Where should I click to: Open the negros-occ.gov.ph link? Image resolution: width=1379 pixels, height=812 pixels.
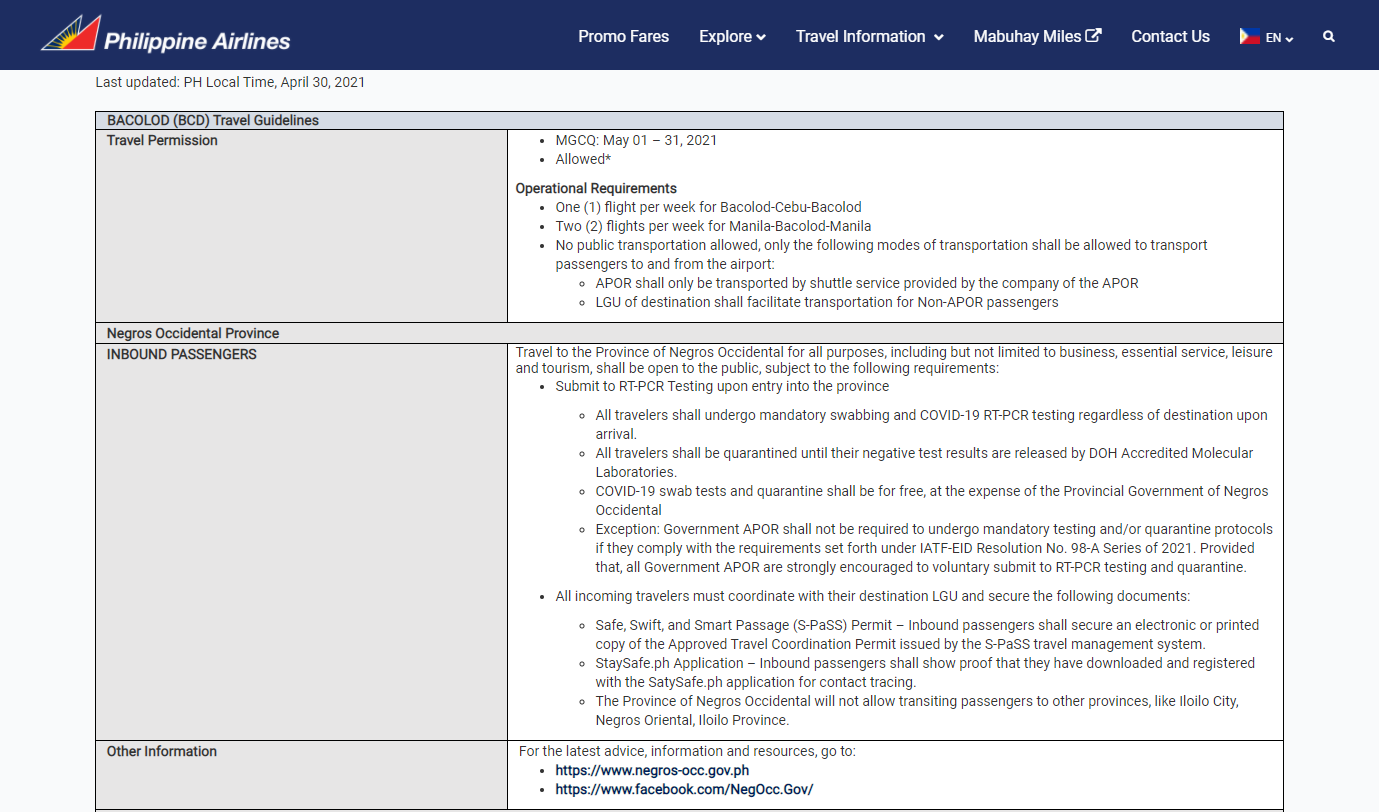(652, 770)
